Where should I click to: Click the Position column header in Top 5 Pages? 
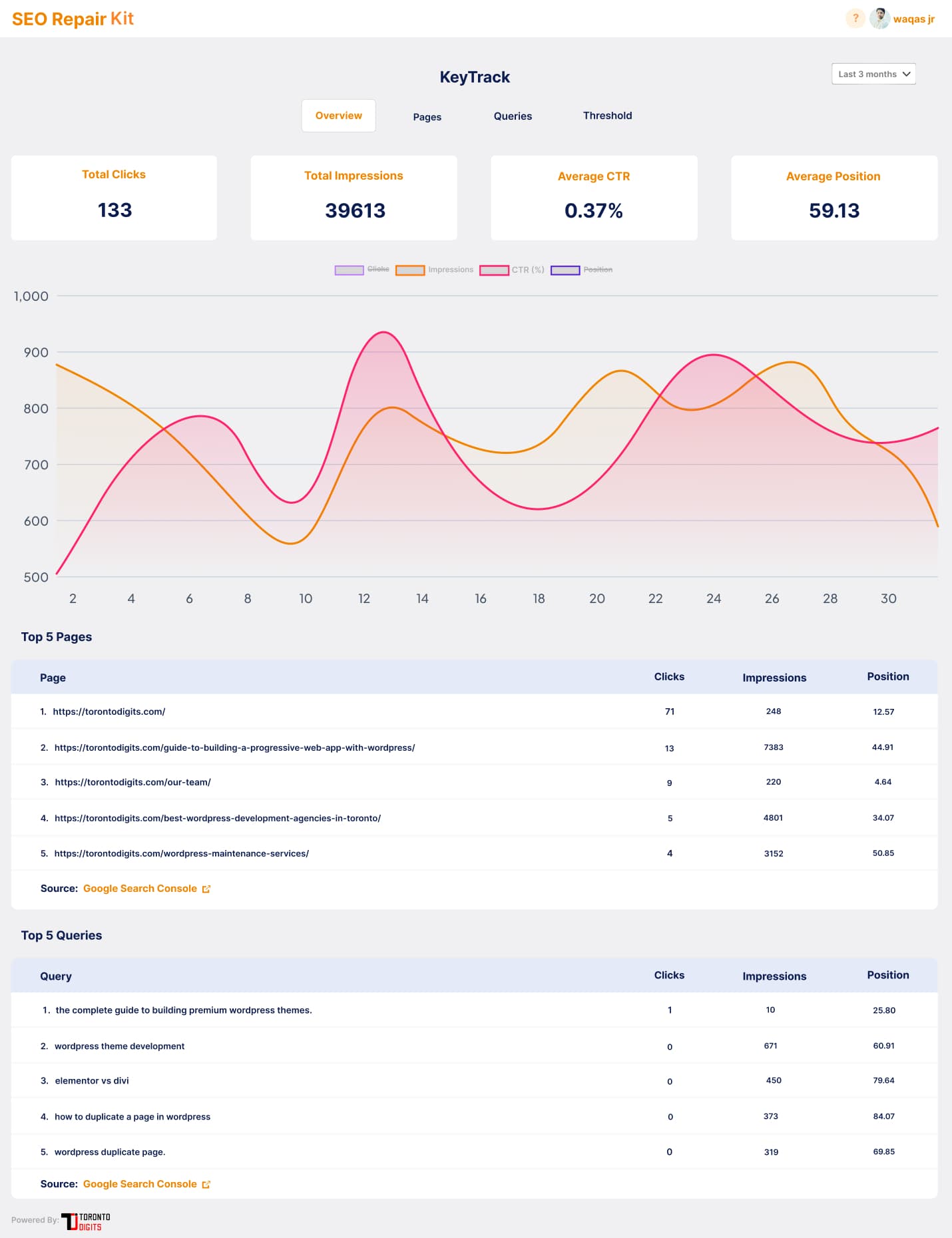point(887,676)
